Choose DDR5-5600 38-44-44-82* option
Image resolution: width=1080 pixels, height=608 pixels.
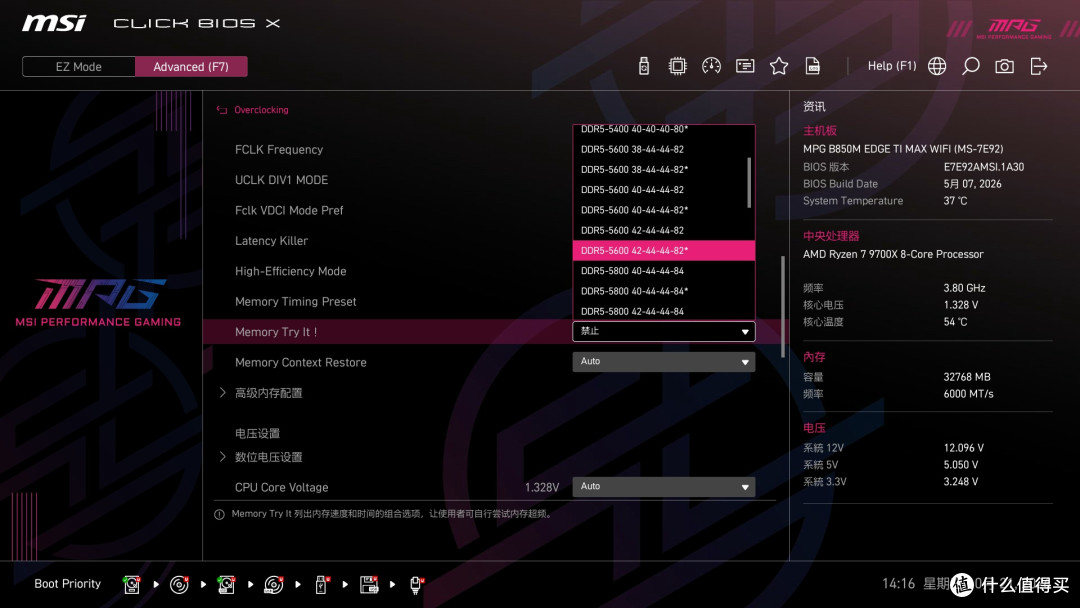tap(663, 169)
